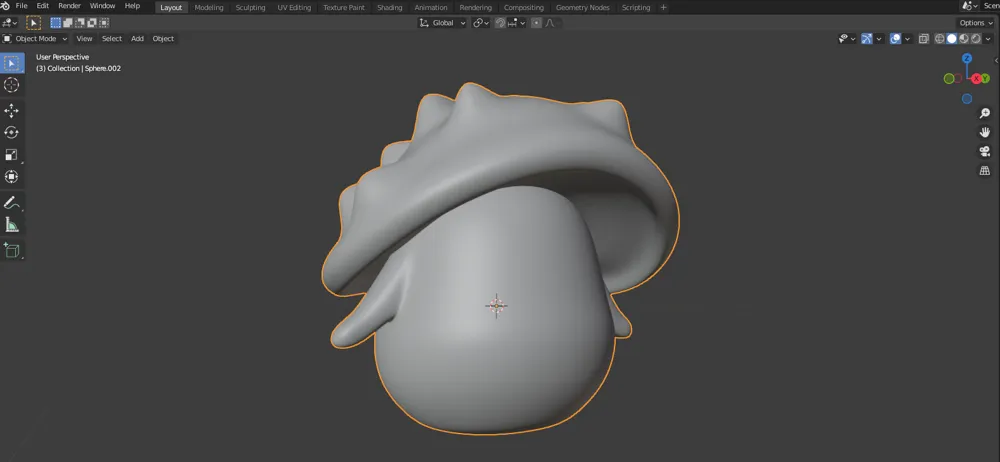
Task: Switch to Material Preview shading
Action: pyautogui.click(x=964, y=39)
